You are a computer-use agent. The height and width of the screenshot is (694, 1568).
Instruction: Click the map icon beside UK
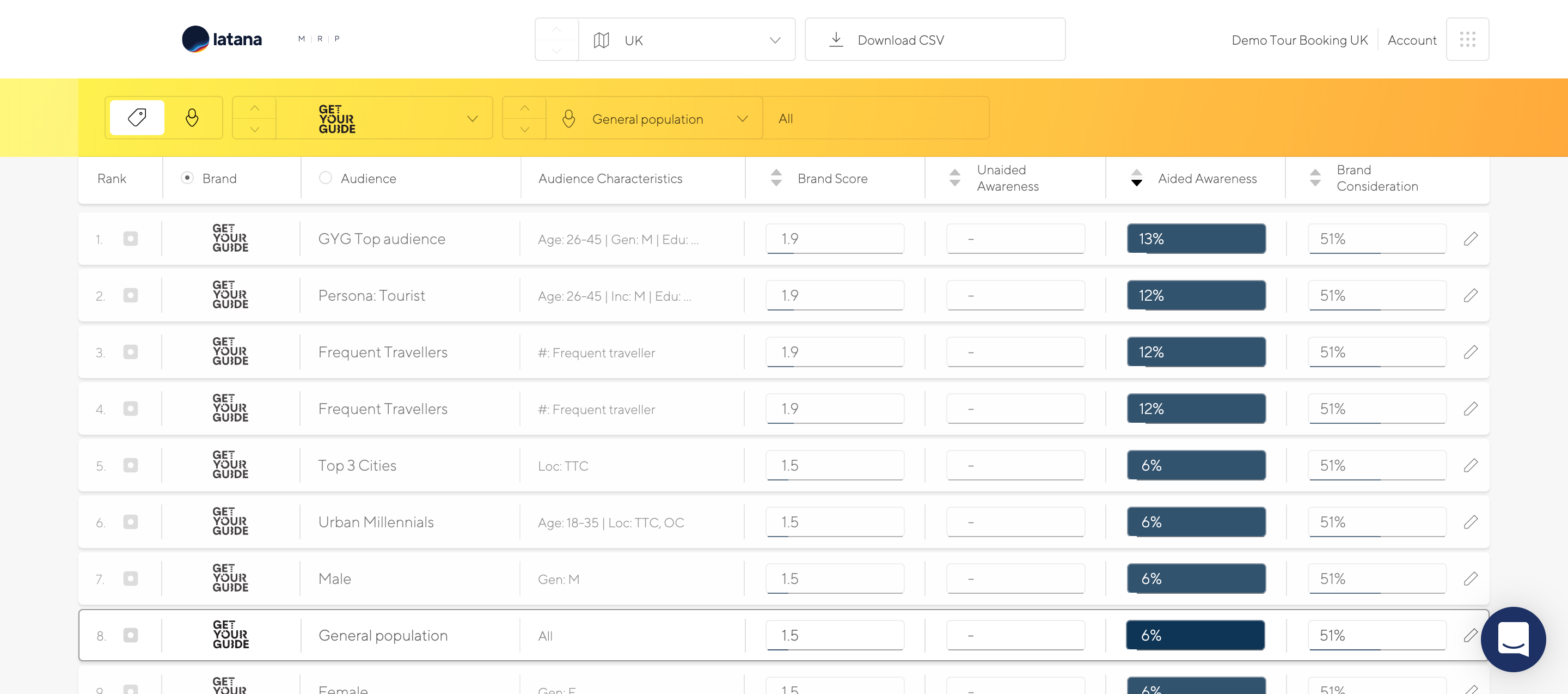[602, 40]
